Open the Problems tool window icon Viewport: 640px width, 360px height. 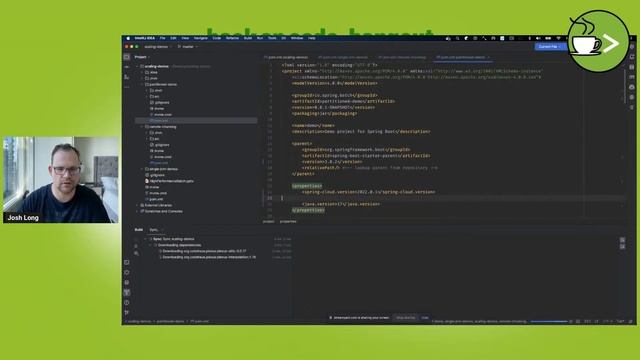pos(127,303)
